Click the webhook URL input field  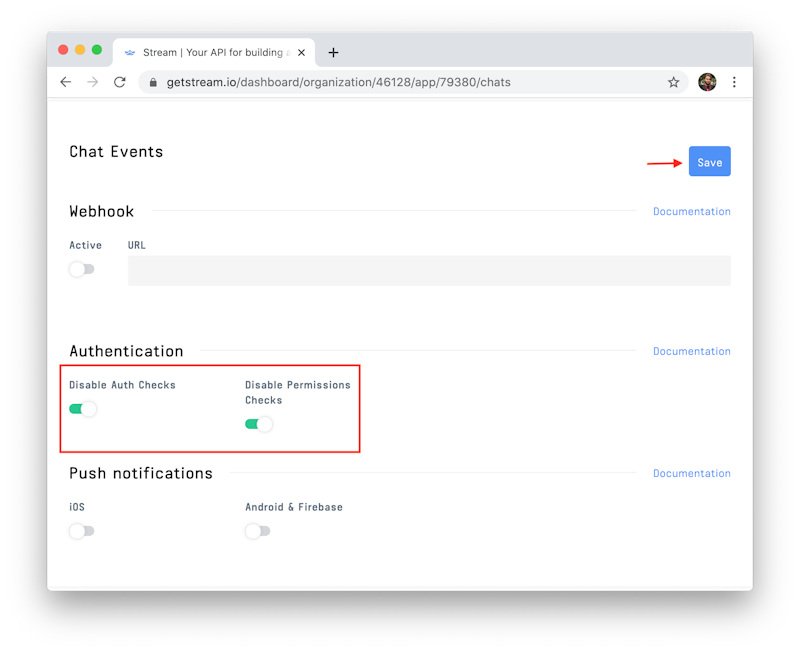pyautogui.click(x=428, y=270)
